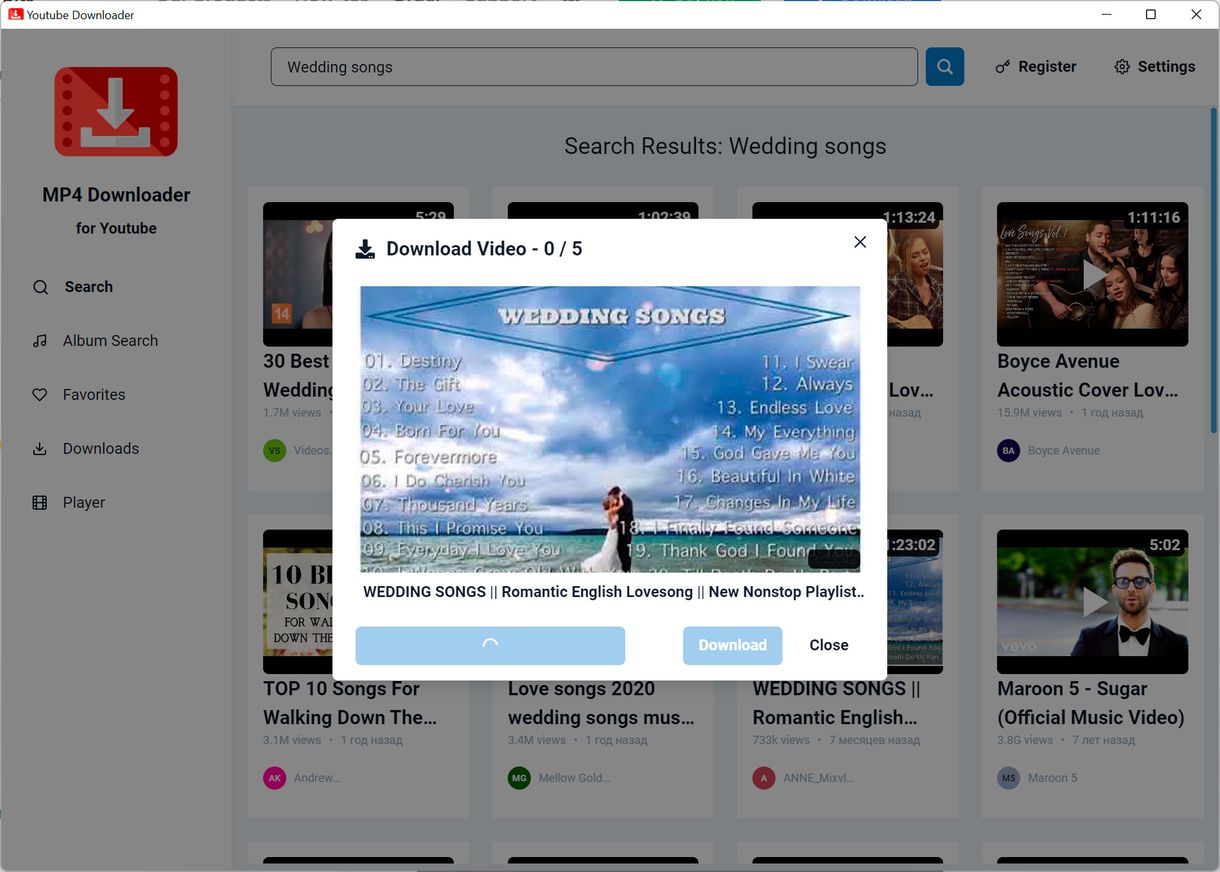The image size is (1220, 872).
Task: Dismiss the dialog using the X
Action: [x=859, y=242]
